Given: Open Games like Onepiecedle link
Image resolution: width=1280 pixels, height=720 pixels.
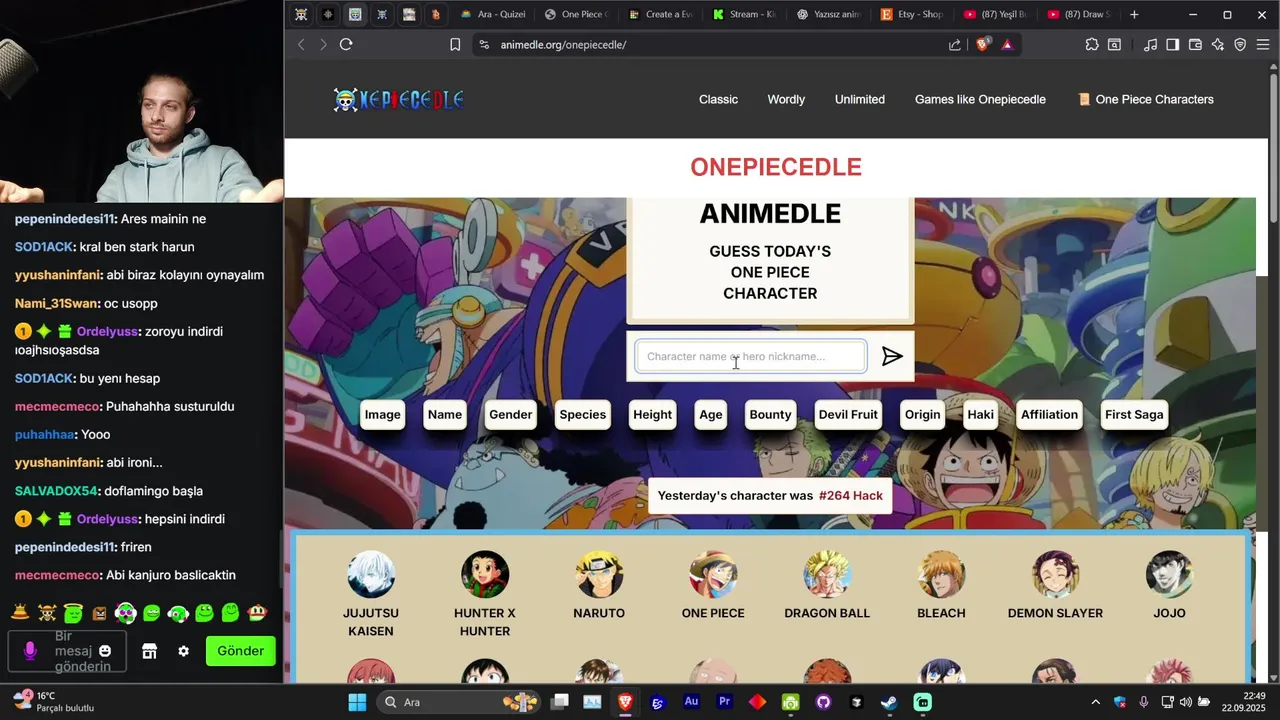Looking at the screenshot, I should pyautogui.click(x=980, y=99).
